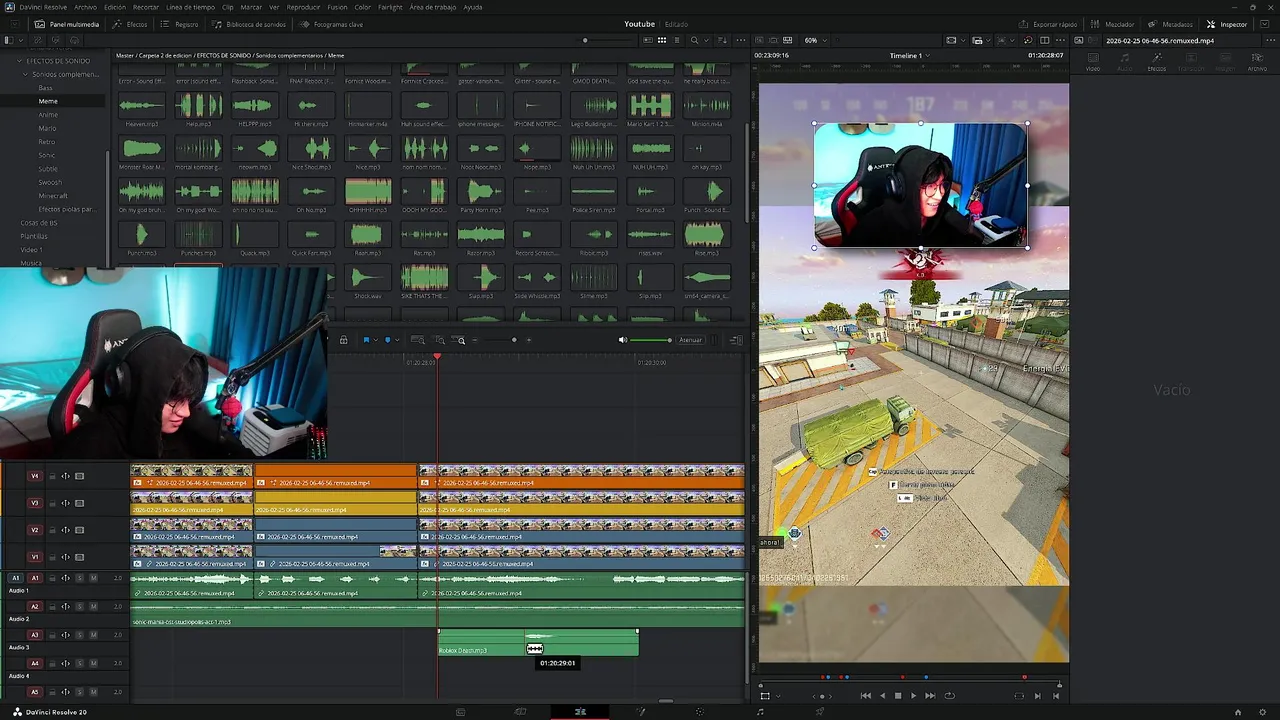Open the Efectos panel in the toolbar
This screenshot has height=720, width=1280.
130,24
